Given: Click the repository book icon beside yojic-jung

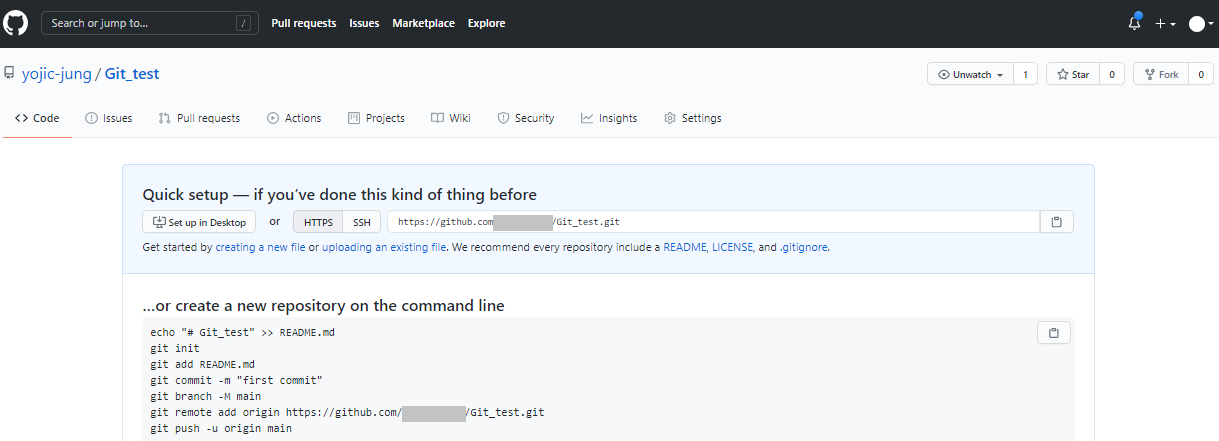Looking at the screenshot, I should point(9,74).
